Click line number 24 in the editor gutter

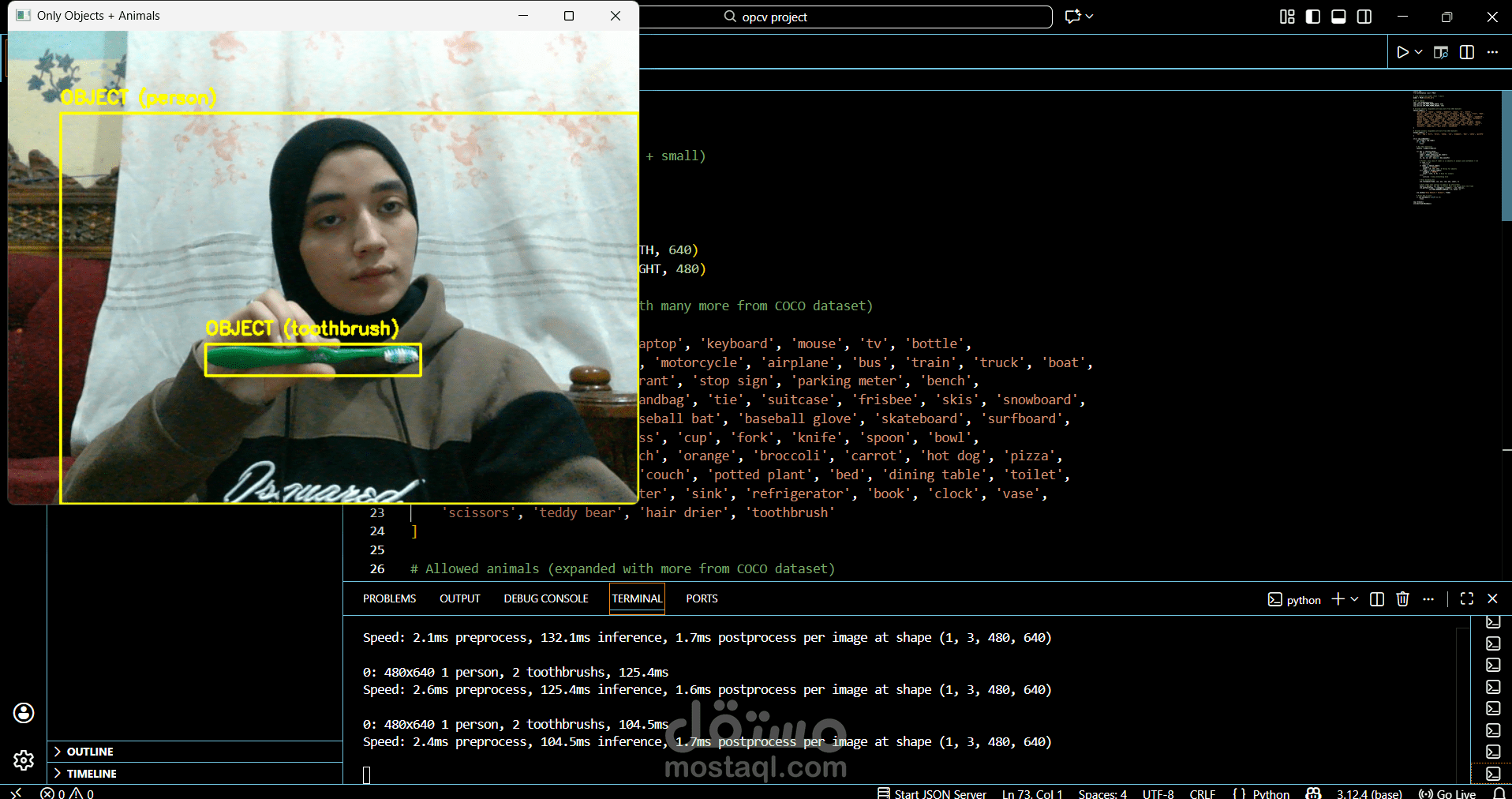tap(377, 531)
